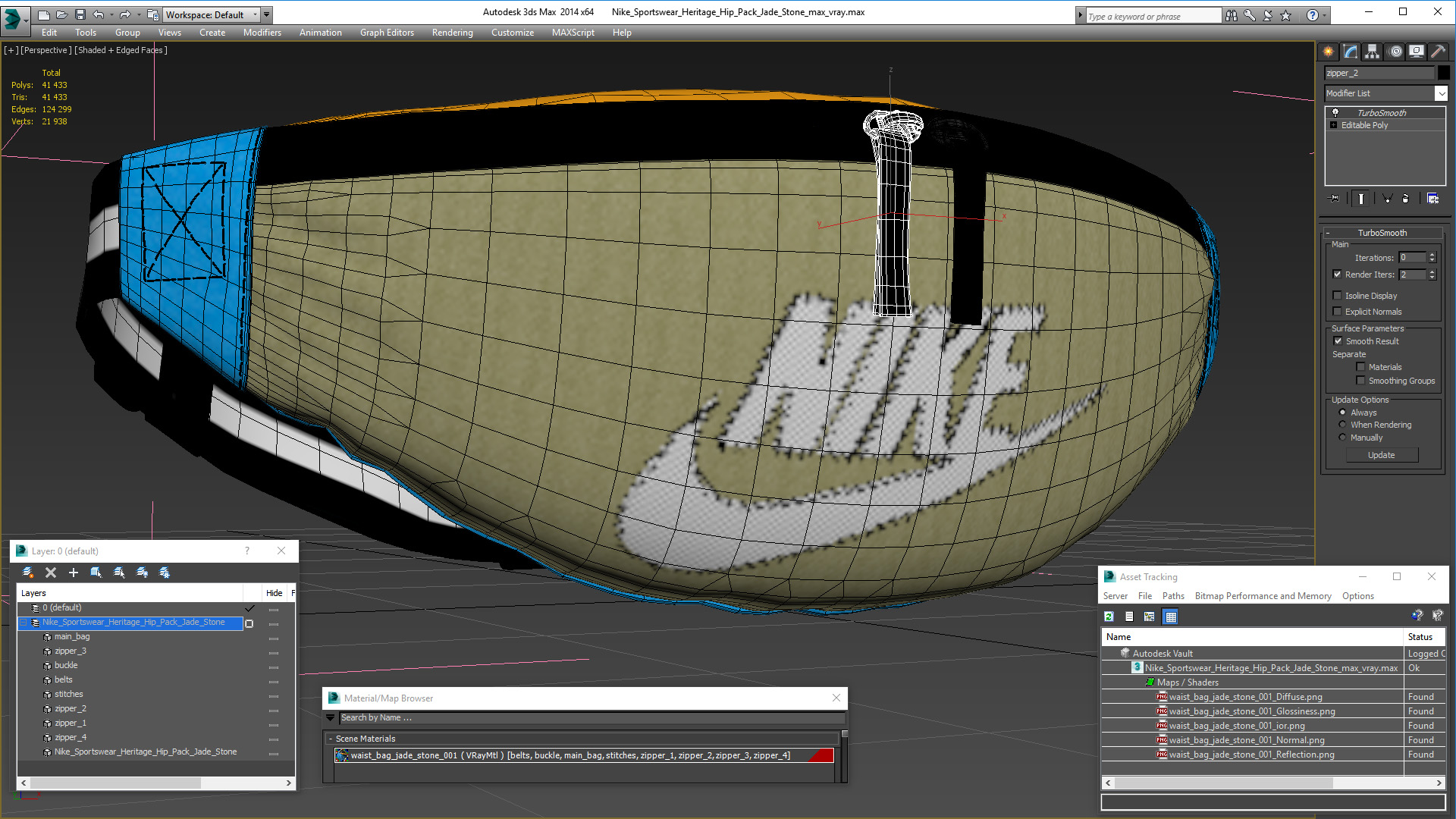Open the Utilities hammer panel tab

click(x=1438, y=52)
